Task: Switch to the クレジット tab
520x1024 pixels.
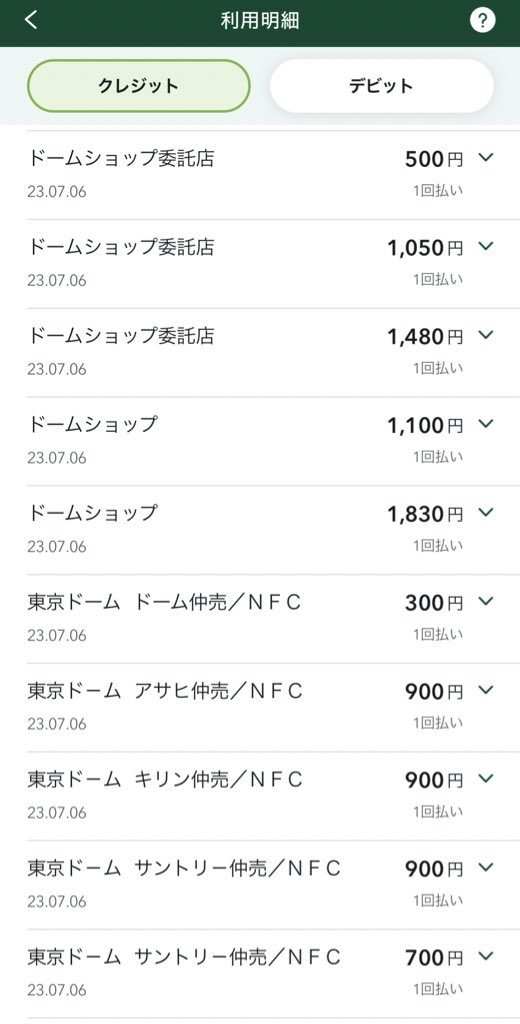Action: (x=138, y=86)
